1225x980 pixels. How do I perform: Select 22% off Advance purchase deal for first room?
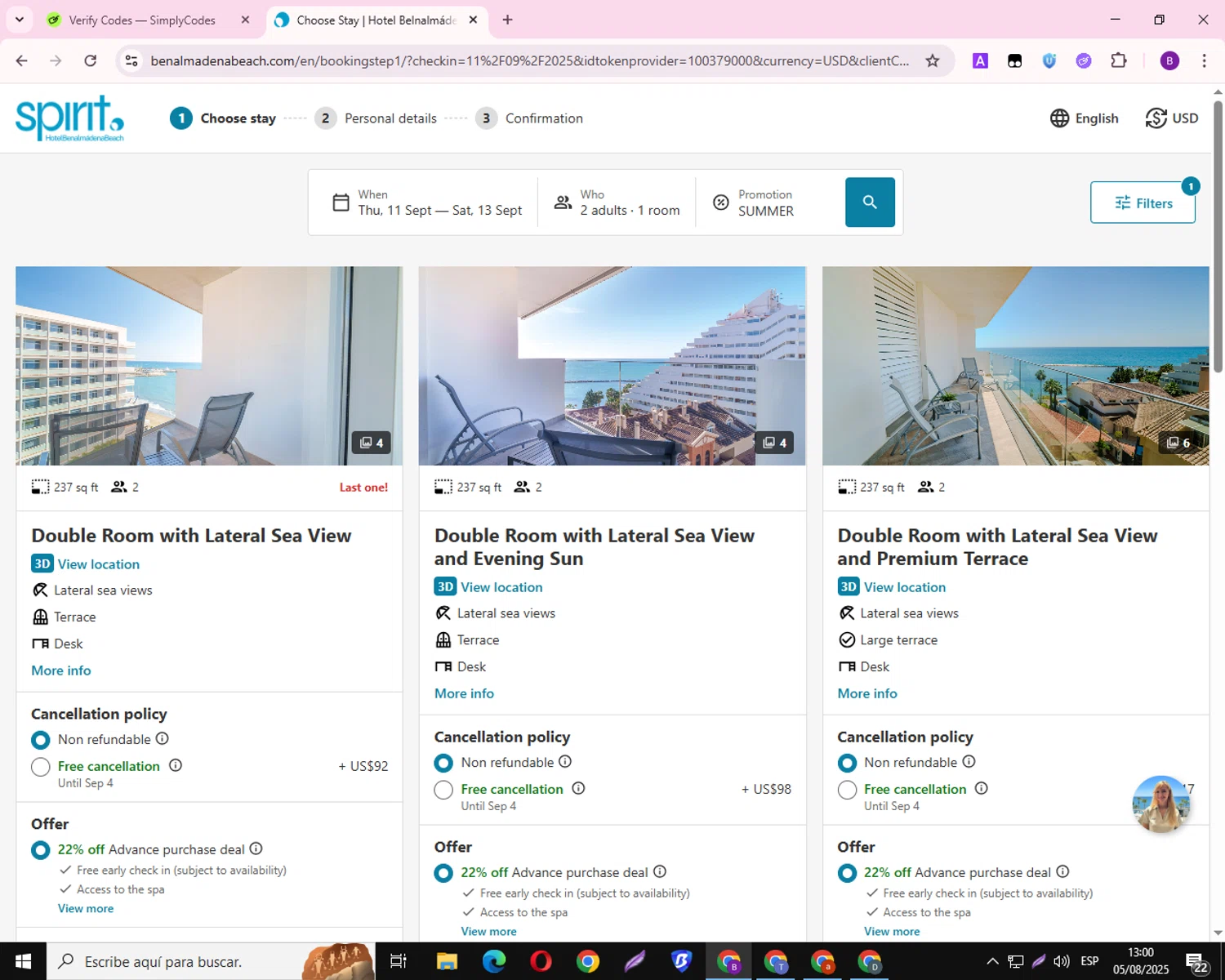[x=41, y=850]
